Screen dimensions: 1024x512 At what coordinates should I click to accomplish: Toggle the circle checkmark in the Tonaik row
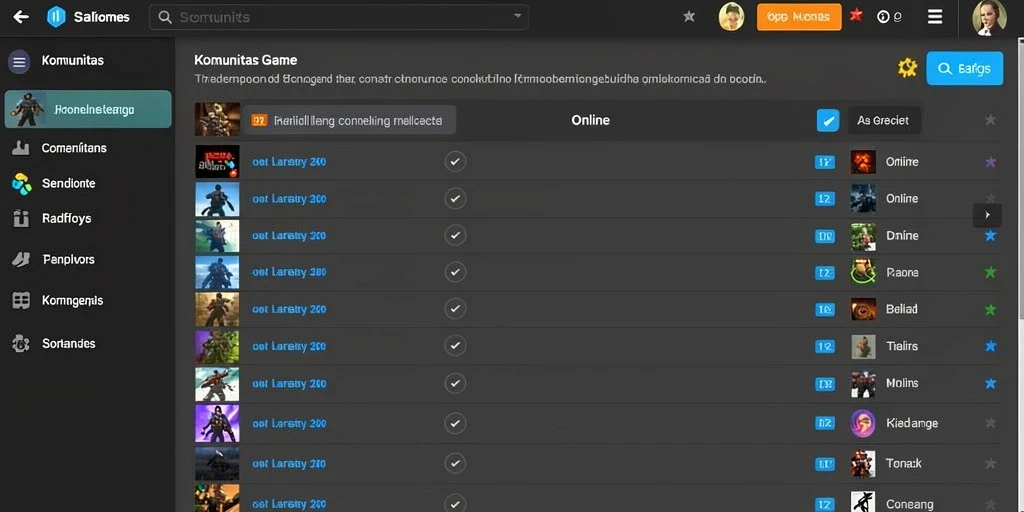tap(455, 464)
